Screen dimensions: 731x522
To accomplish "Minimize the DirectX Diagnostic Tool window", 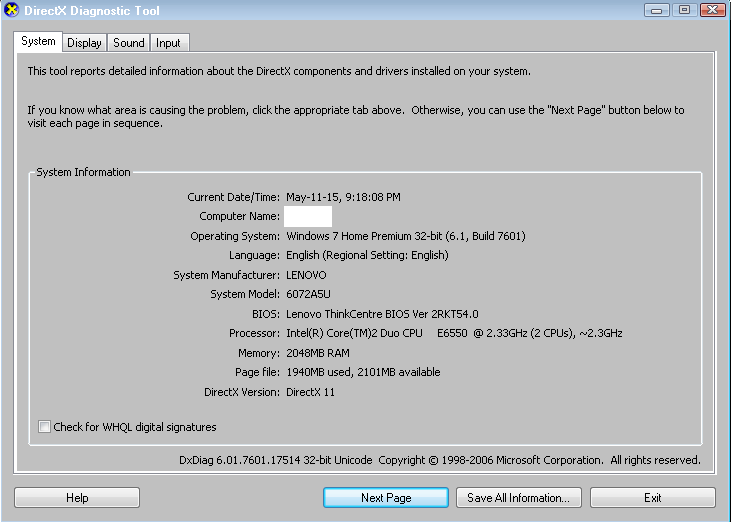I will coord(656,10).
